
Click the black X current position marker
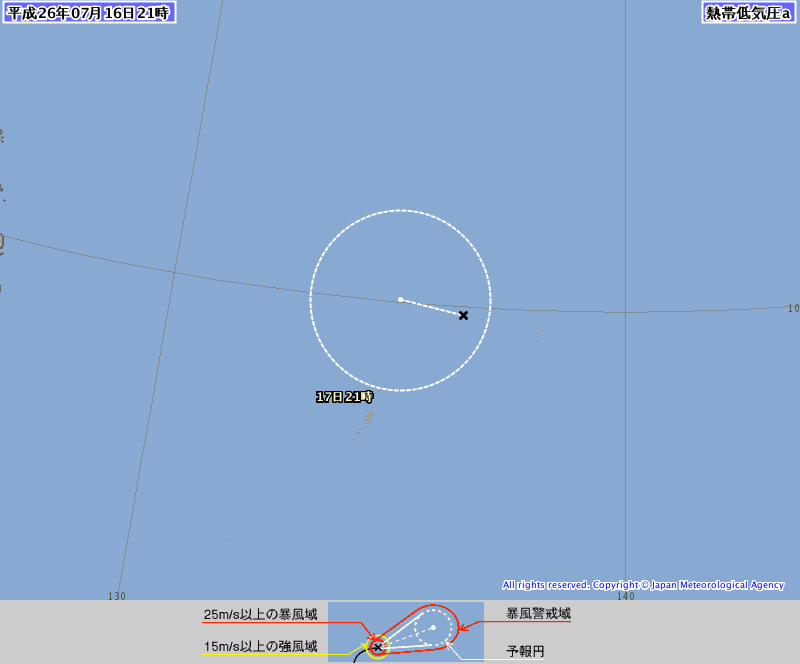(463, 315)
